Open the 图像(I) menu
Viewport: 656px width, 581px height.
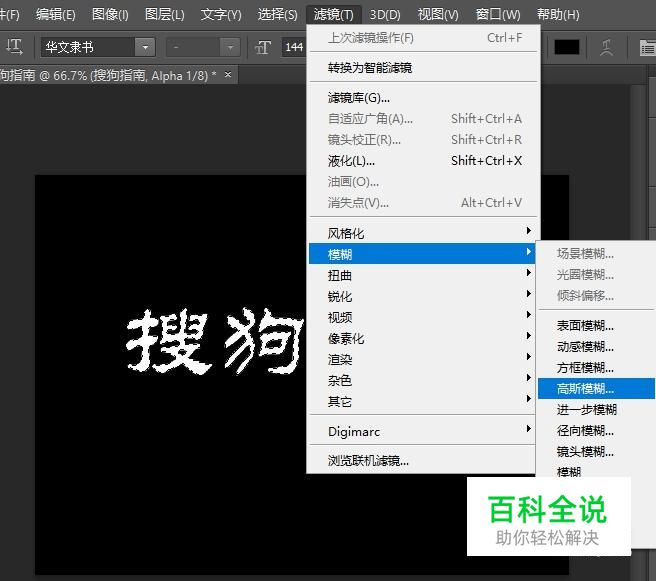[110, 15]
